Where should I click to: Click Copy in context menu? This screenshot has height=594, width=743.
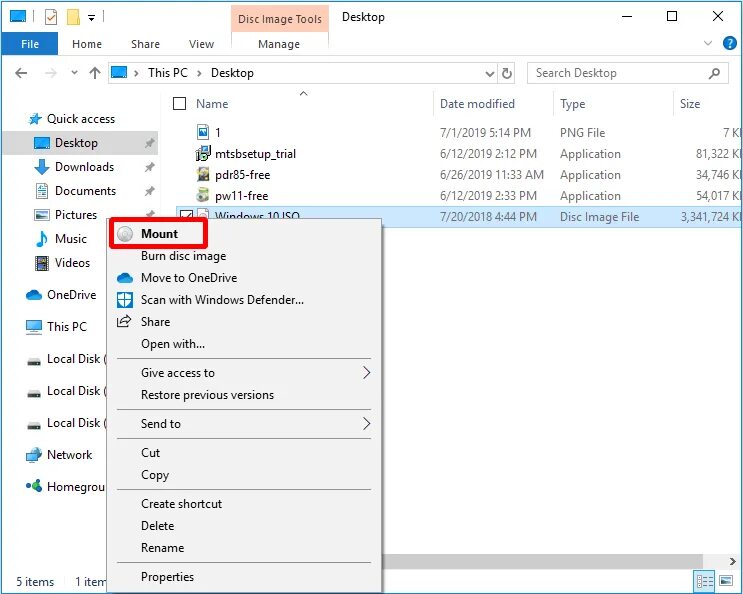click(x=155, y=475)
